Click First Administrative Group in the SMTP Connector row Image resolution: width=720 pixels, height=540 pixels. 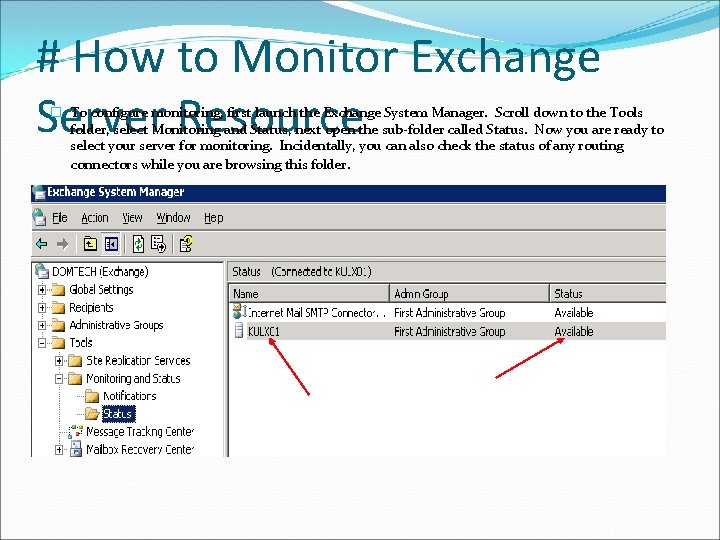pyautogui.click(x=450, y=313)
